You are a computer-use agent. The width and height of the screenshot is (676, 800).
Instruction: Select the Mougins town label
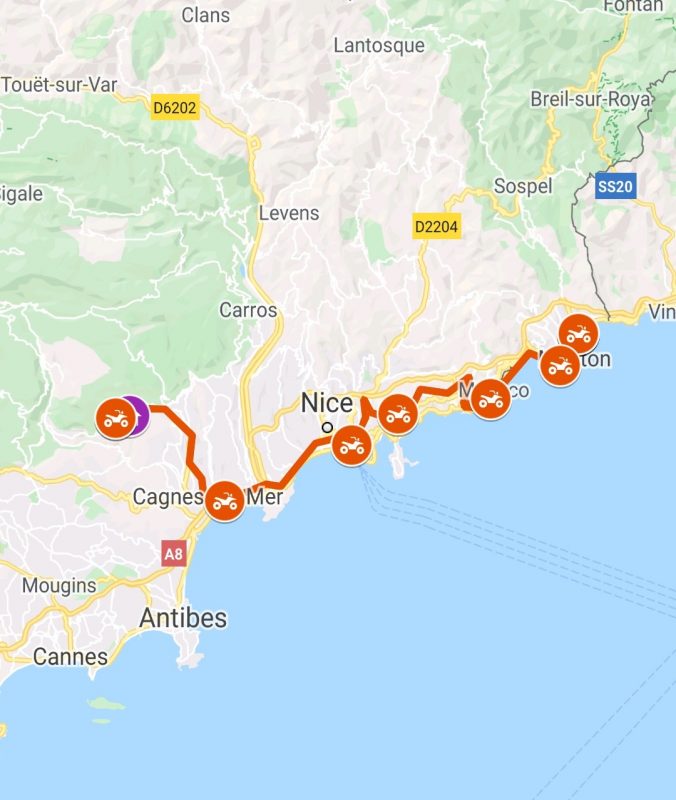point(59,586)
